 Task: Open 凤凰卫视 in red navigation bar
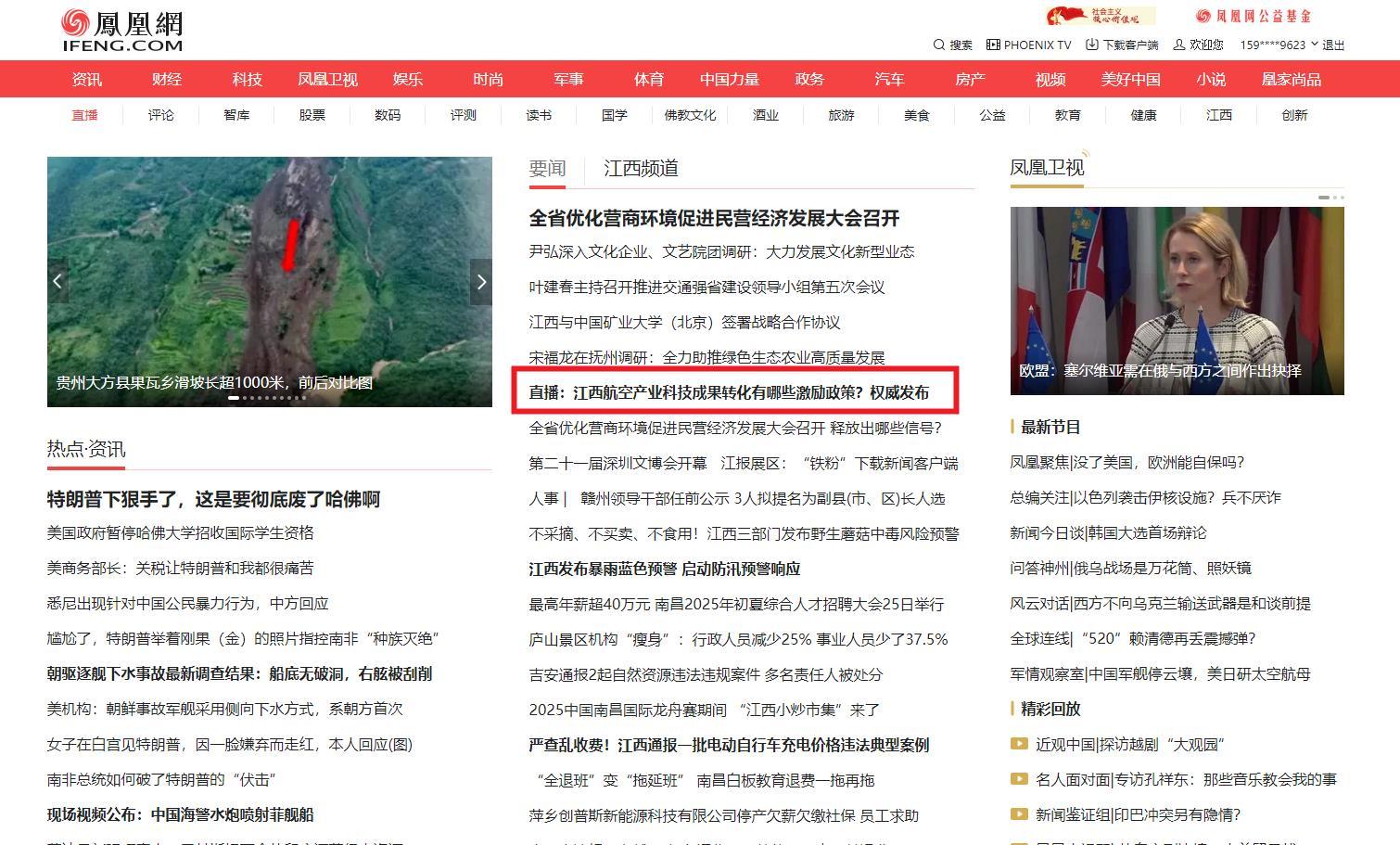(x=327, y=79)
